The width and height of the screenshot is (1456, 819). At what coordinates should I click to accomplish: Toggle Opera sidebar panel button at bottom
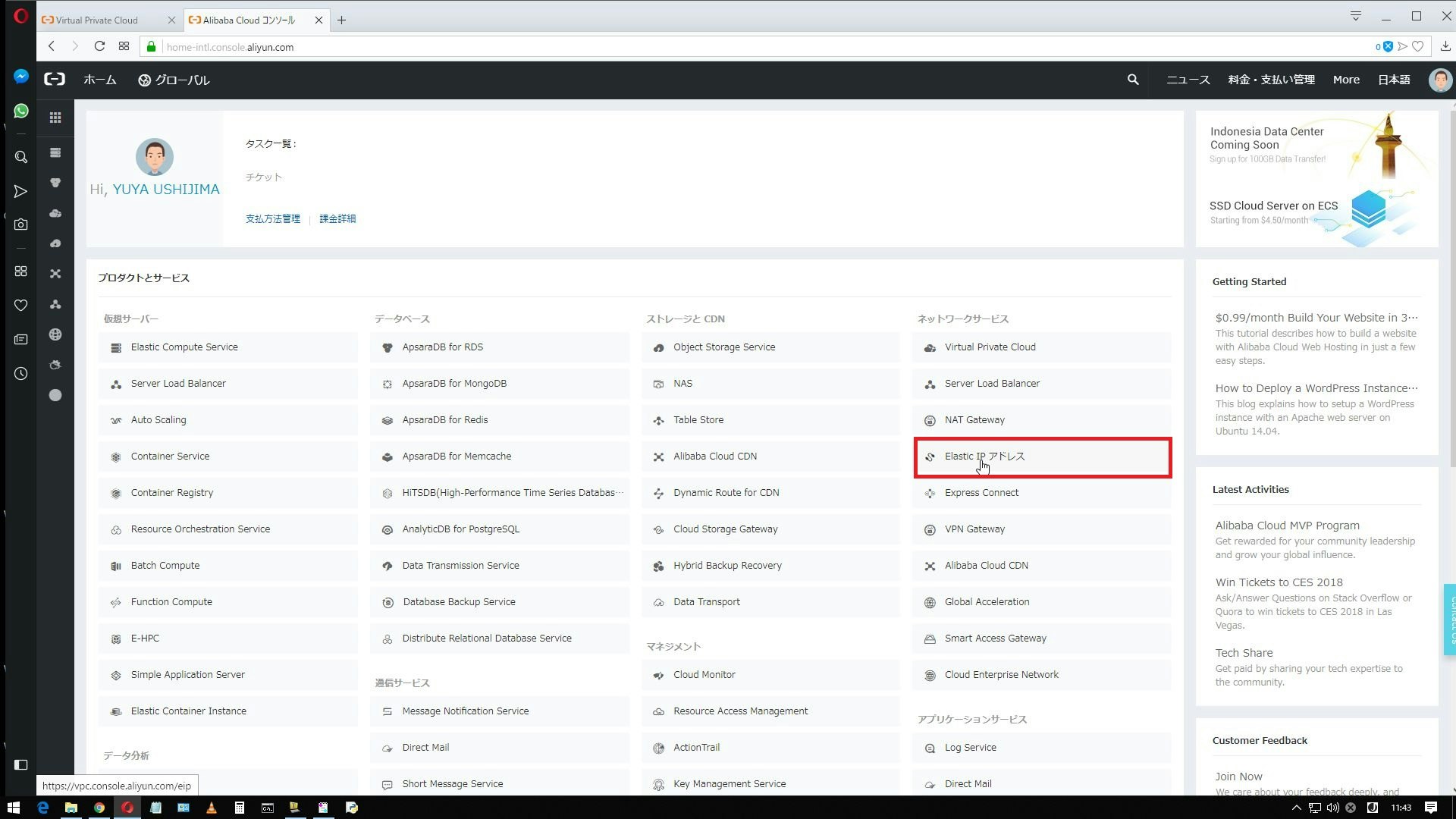pyautogui.click(x=21, y=764)
